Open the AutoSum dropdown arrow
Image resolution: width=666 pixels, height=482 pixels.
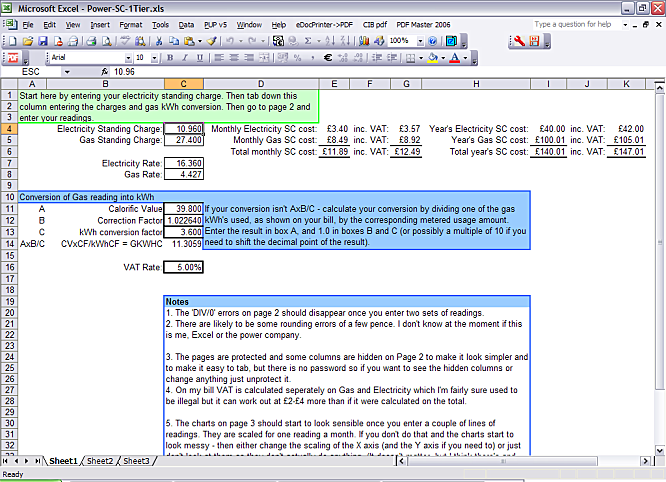[x=319, y=41]
